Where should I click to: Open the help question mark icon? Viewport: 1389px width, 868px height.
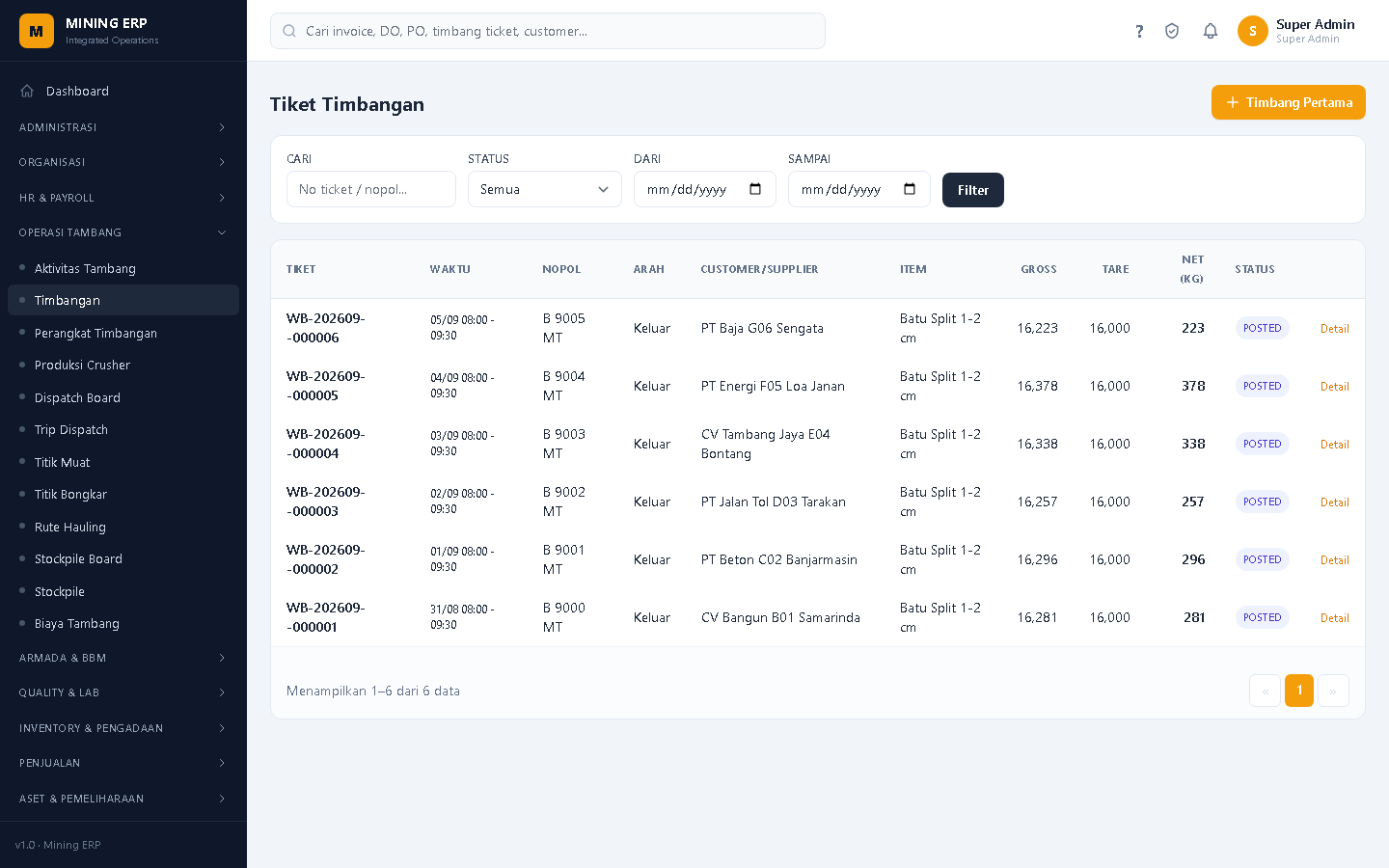click(x=1139, y=31)
